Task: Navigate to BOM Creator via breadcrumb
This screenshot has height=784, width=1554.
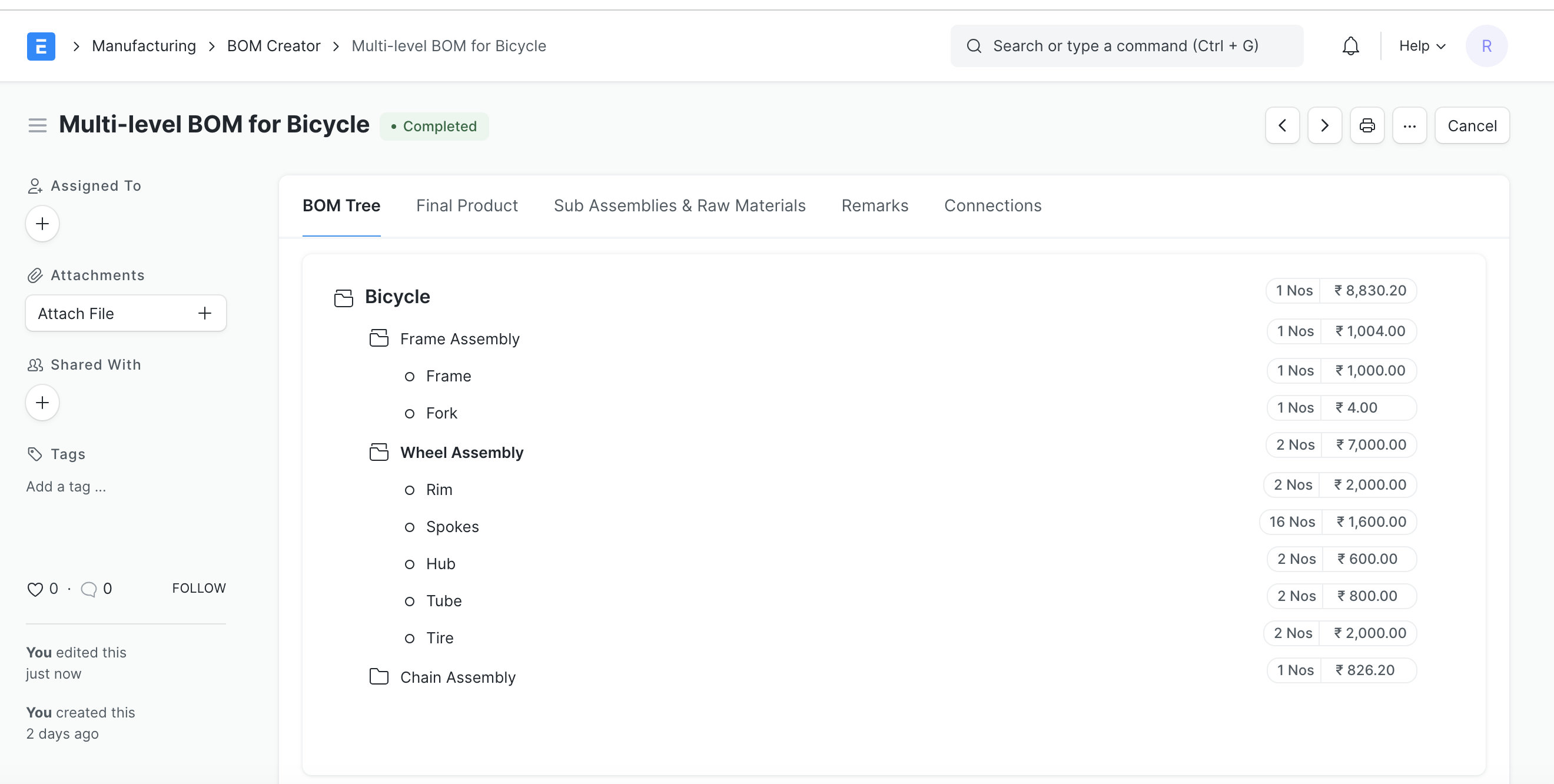Action: 273,45
